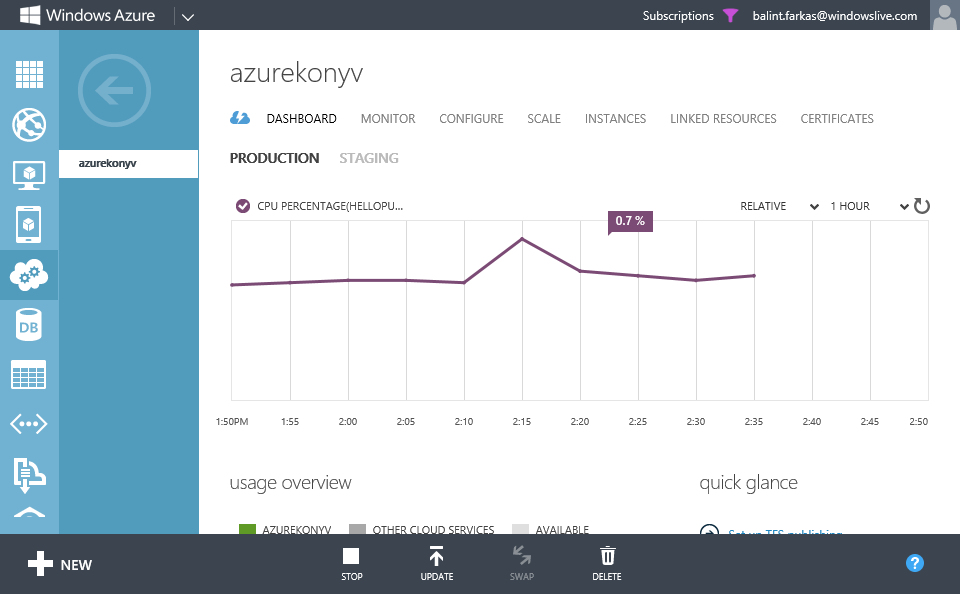The image size is (960, 594).
Task: Open the Subscriptions filter funnel icon
Action: click(730, 15)
